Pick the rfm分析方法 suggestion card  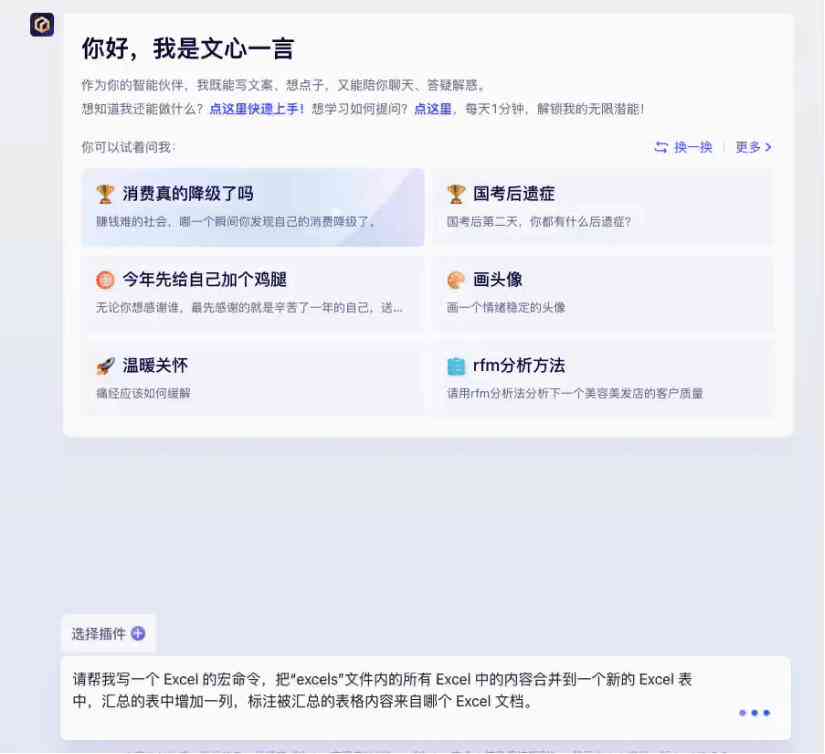point(602,379)
